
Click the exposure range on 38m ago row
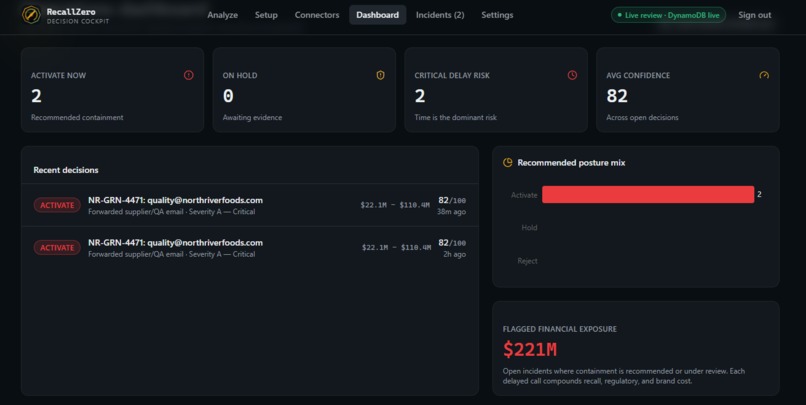(395, 205)
